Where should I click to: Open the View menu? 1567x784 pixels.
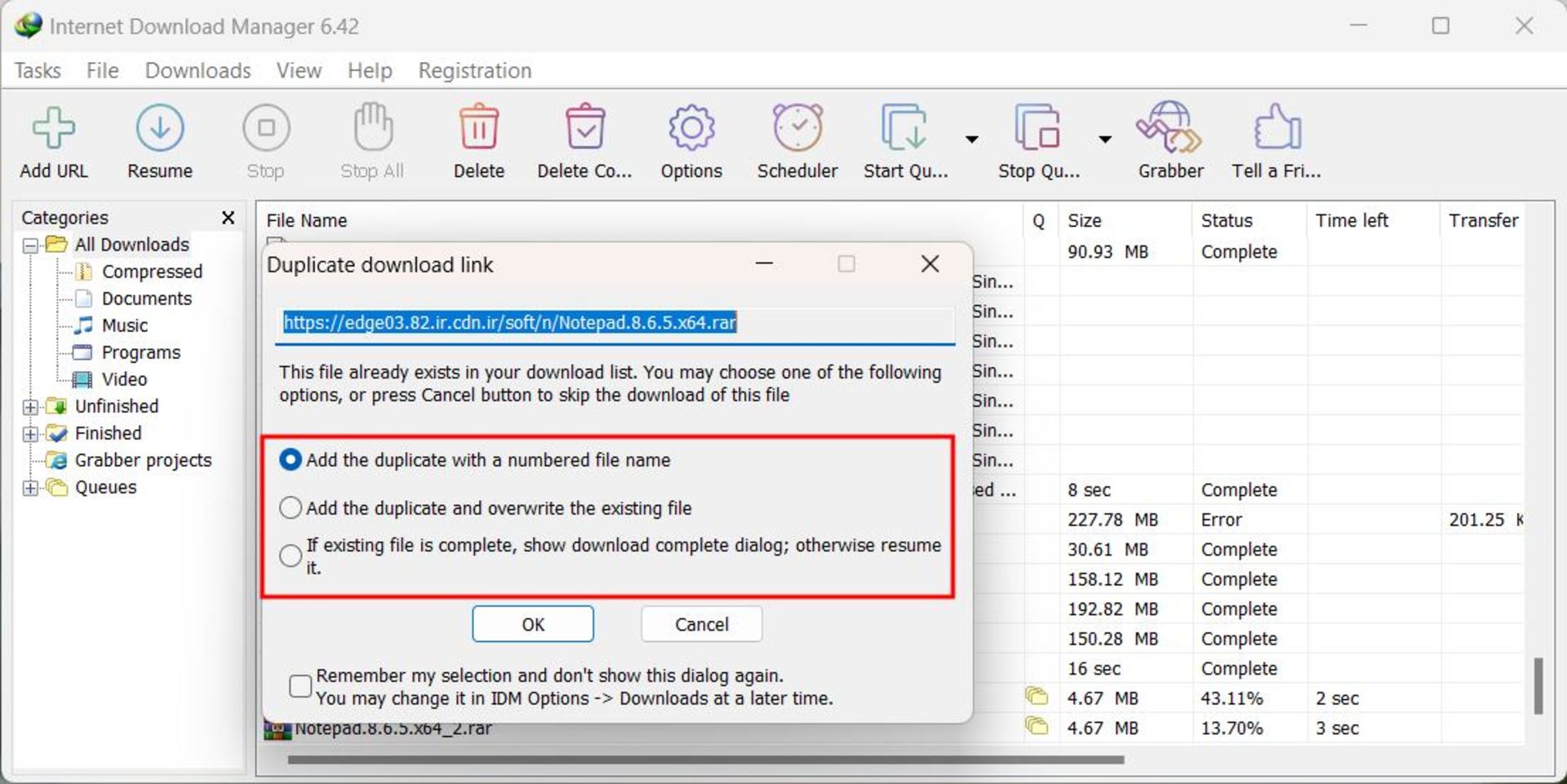click(x=299, y=71)
